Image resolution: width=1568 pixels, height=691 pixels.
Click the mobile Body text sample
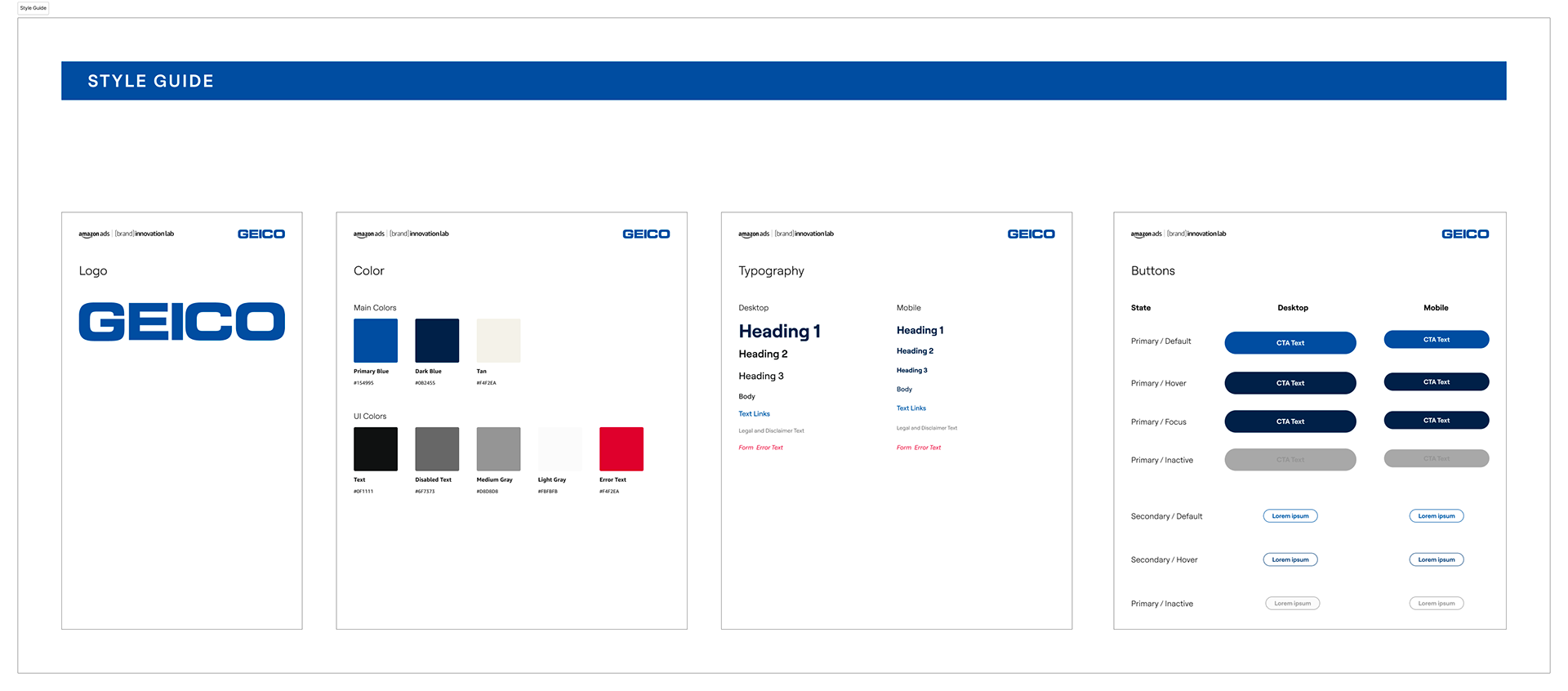(904, 390)
